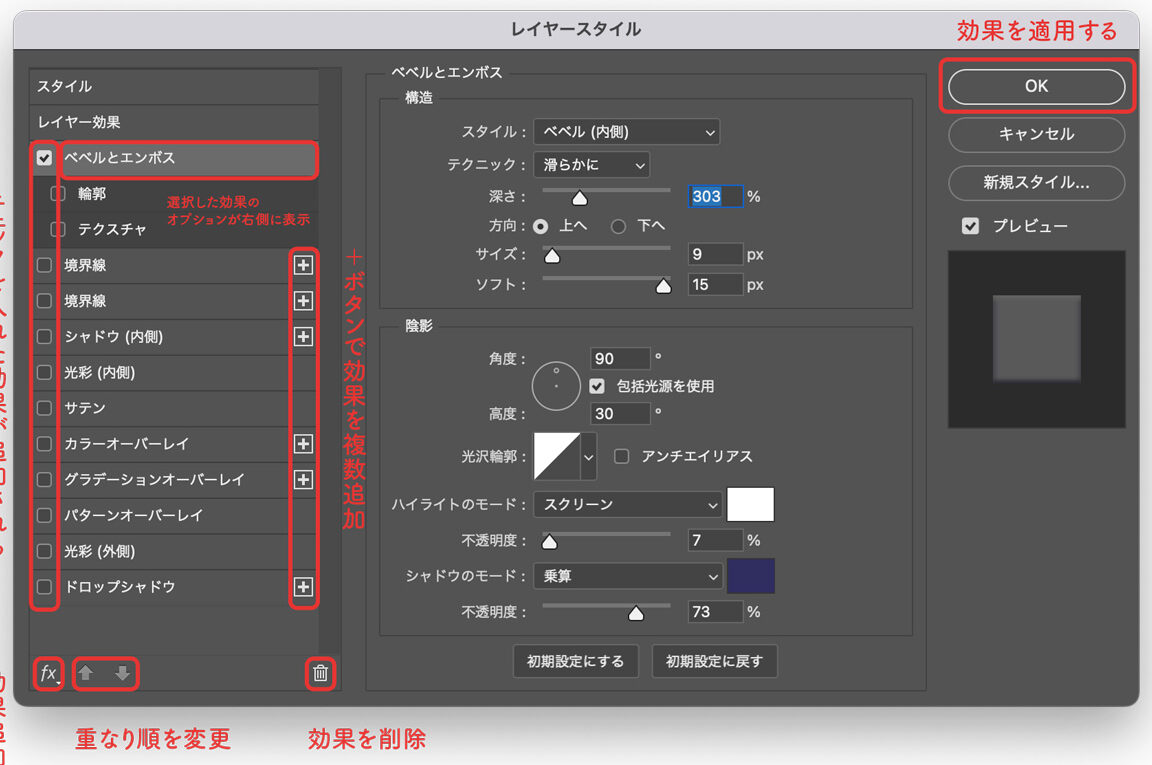This screenshot has width=1152, height=765.
Task: Enable the シャドウ (内側) checkbox
Action: [x=44, y=337]
